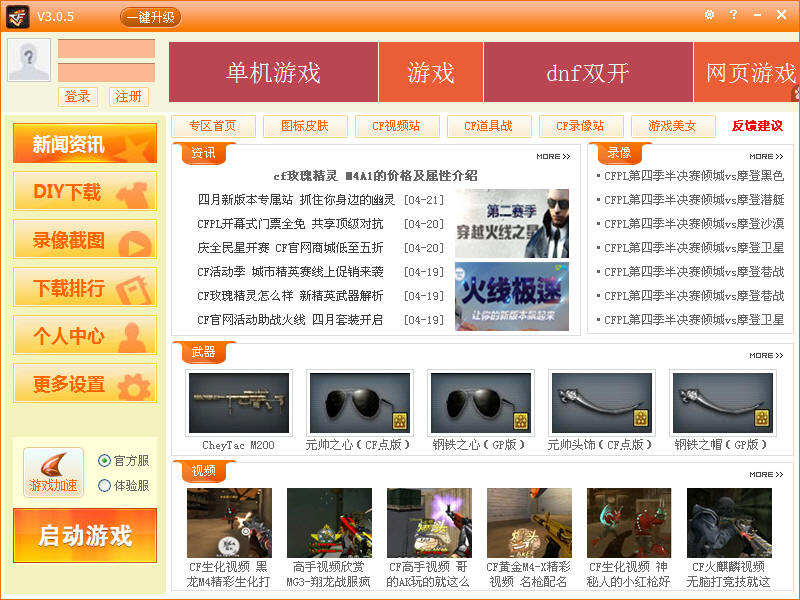Open news CF官网活动助战火线 四月套装开启

coord(290,320)
